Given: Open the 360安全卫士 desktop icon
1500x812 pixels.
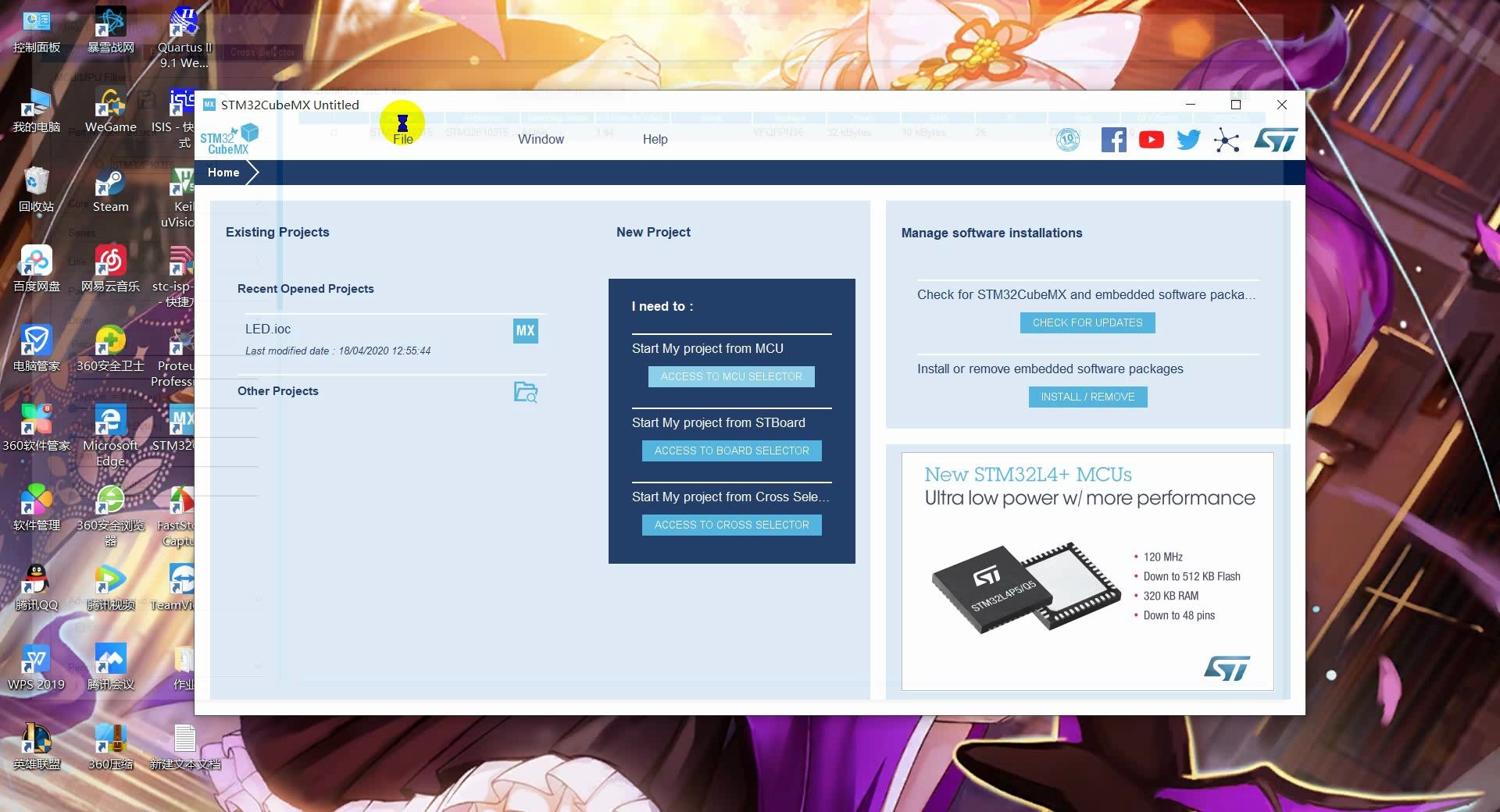Looking at the screenshot, I should tap(110, 350).
